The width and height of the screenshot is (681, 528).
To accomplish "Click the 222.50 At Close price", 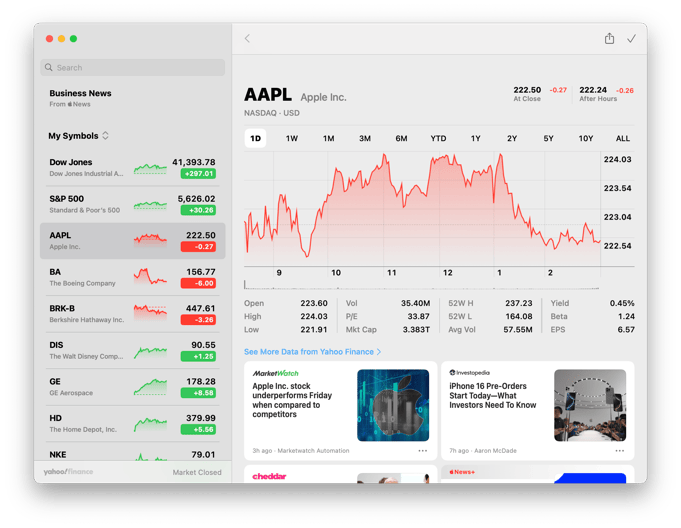I will click(x=527, y=90).
